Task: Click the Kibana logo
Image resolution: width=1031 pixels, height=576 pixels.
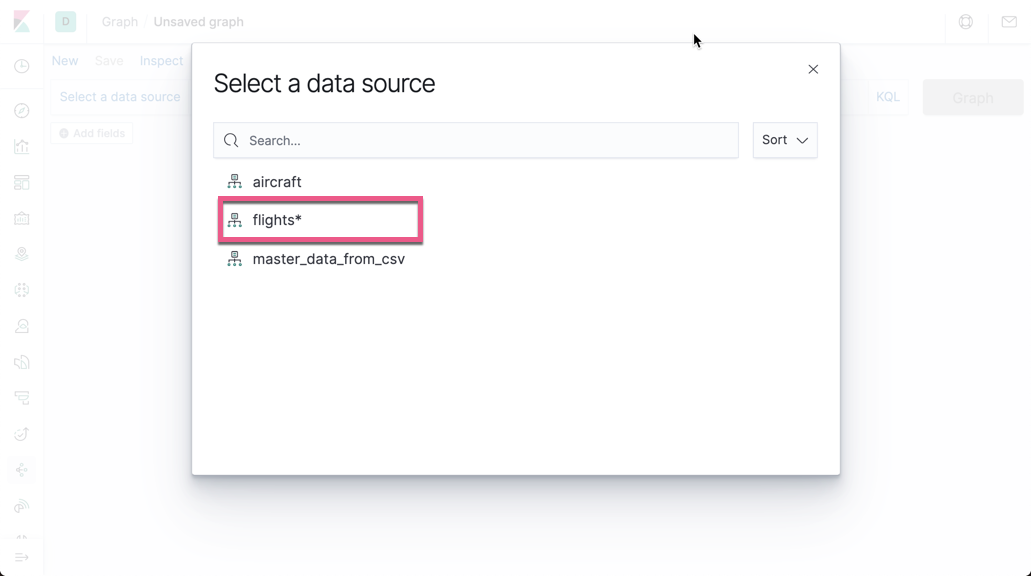Action: 21,21
